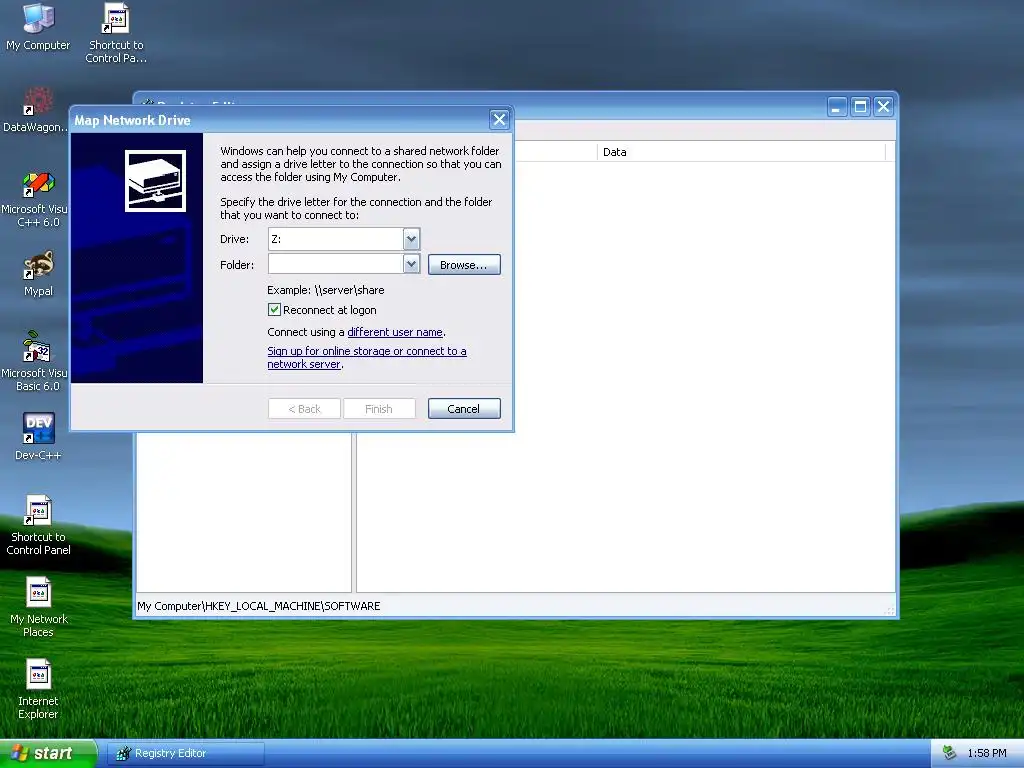
Task: Cancel the Map Network Drive dialog
Action: 464,409
